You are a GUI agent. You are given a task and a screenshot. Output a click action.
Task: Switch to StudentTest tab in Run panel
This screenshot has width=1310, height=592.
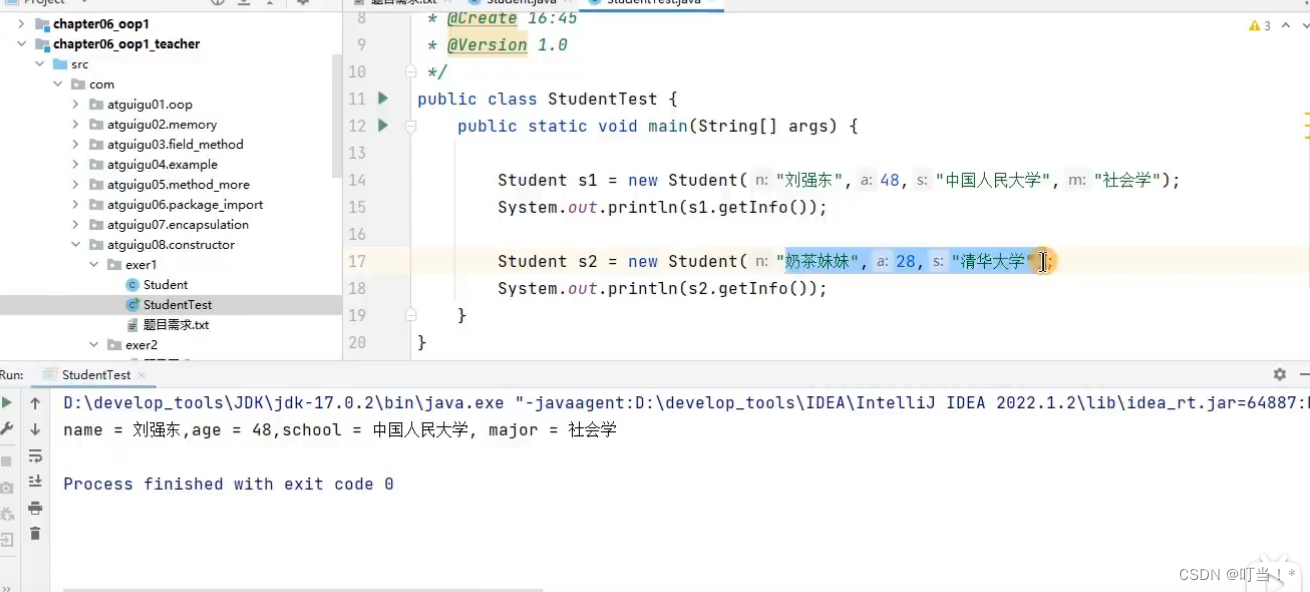coord(96,375)
